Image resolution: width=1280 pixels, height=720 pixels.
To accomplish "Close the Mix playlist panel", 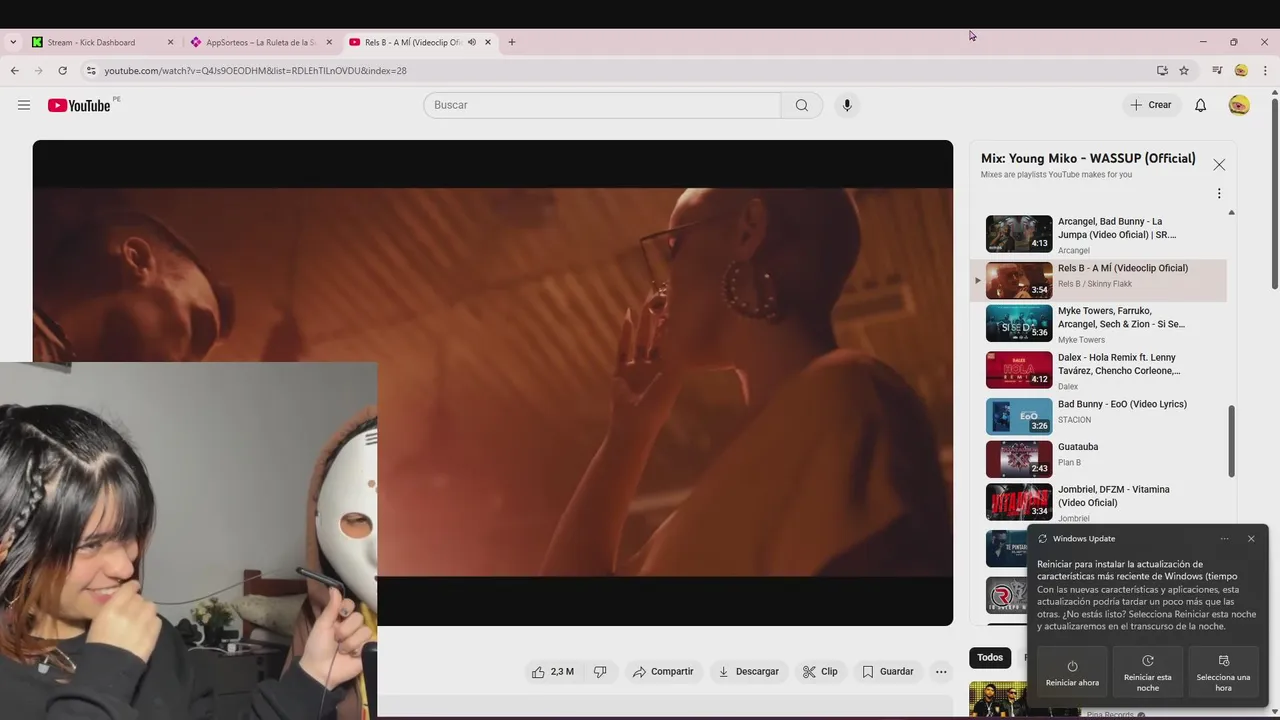I will [1219, 165].
